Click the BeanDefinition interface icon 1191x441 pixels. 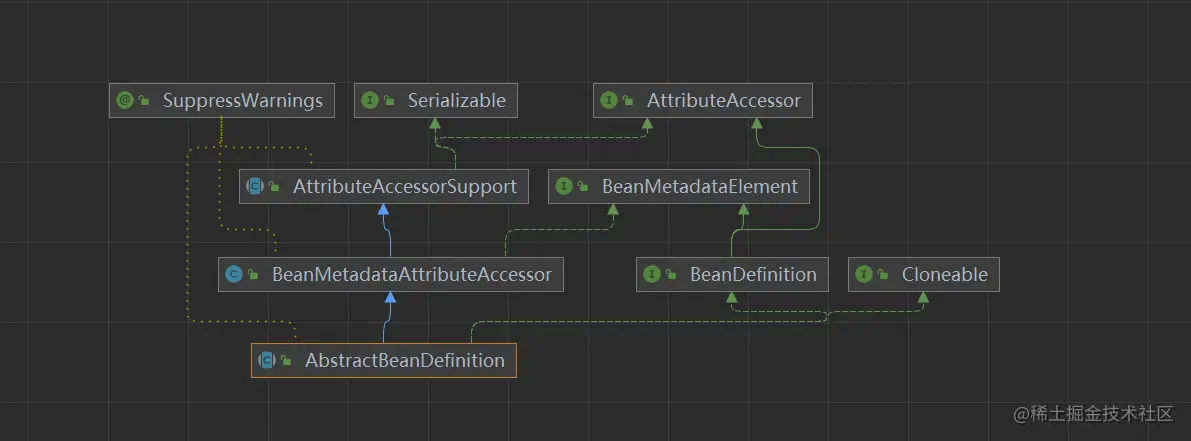click(x=652, y=274)
